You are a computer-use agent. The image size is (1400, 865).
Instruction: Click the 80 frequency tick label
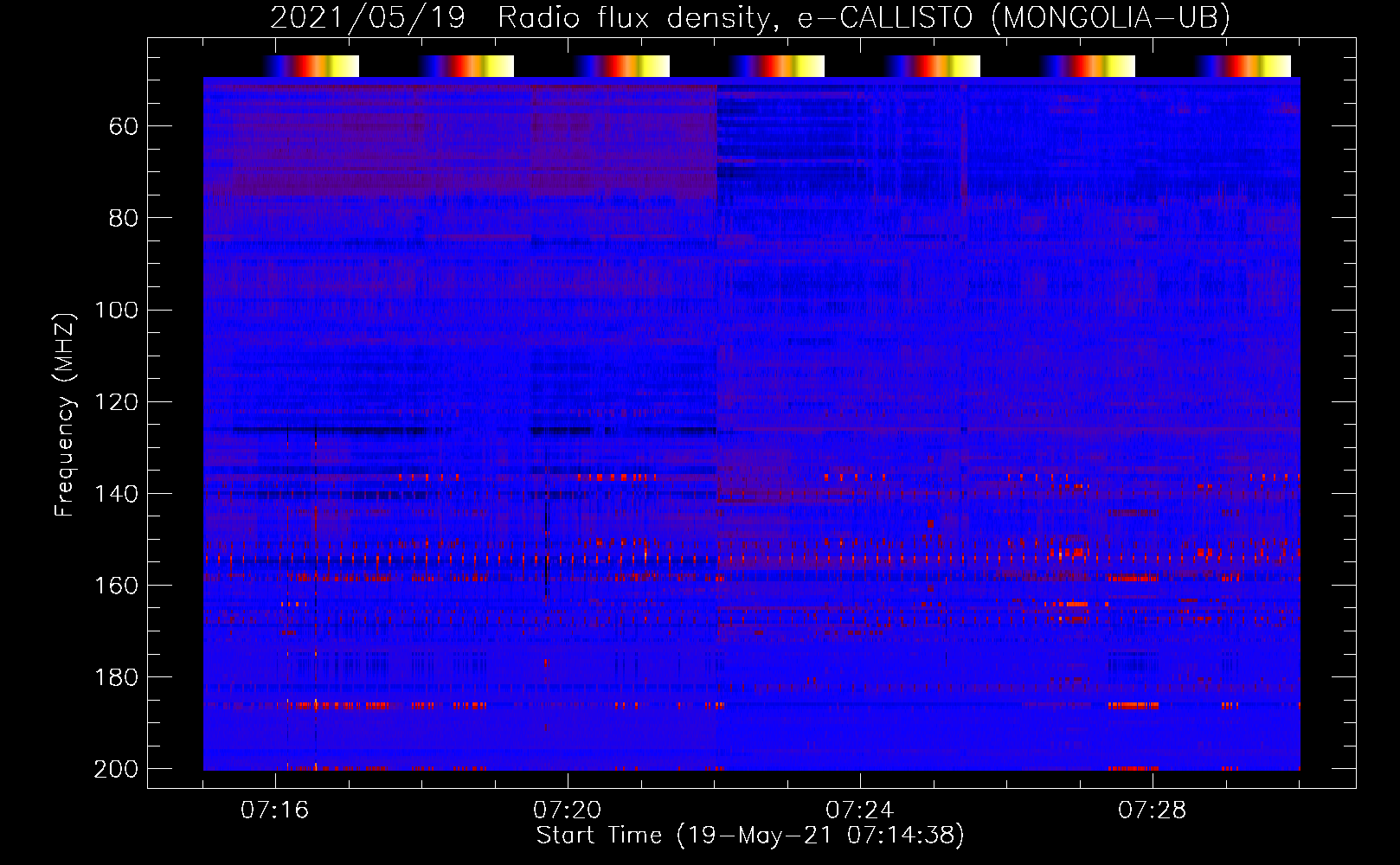tap(124, 219)
